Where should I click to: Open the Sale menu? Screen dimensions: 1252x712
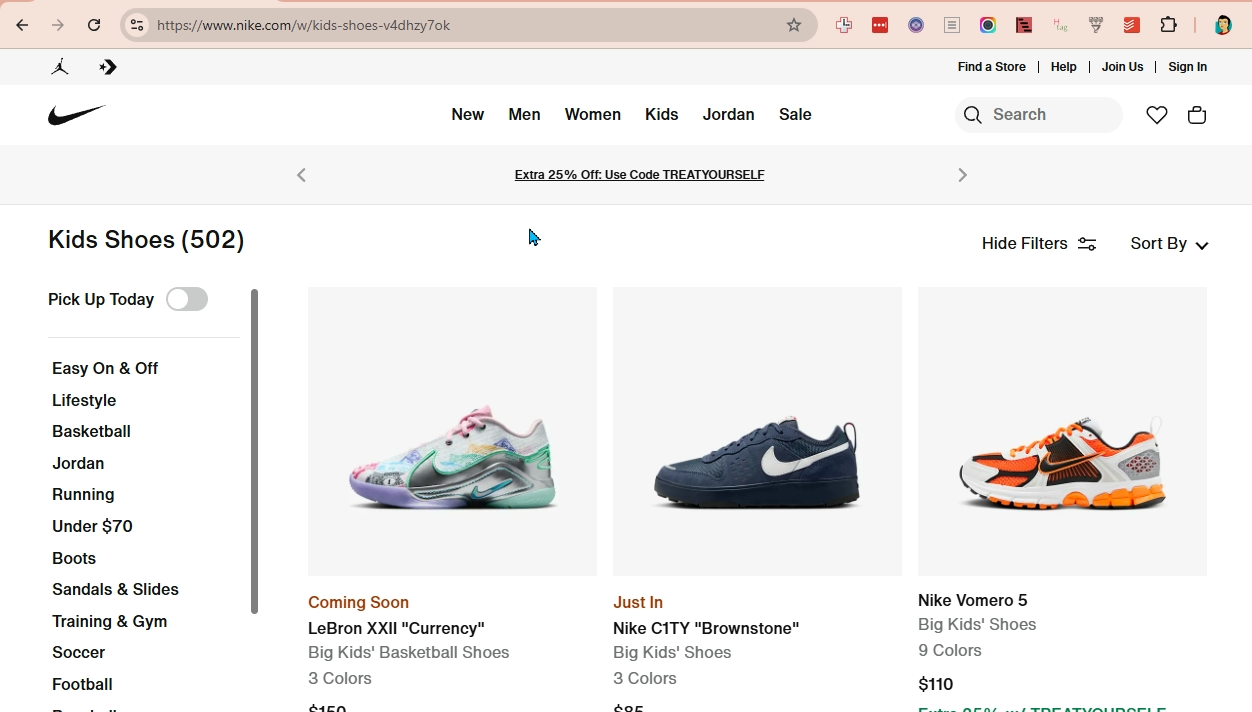(795, 115)
